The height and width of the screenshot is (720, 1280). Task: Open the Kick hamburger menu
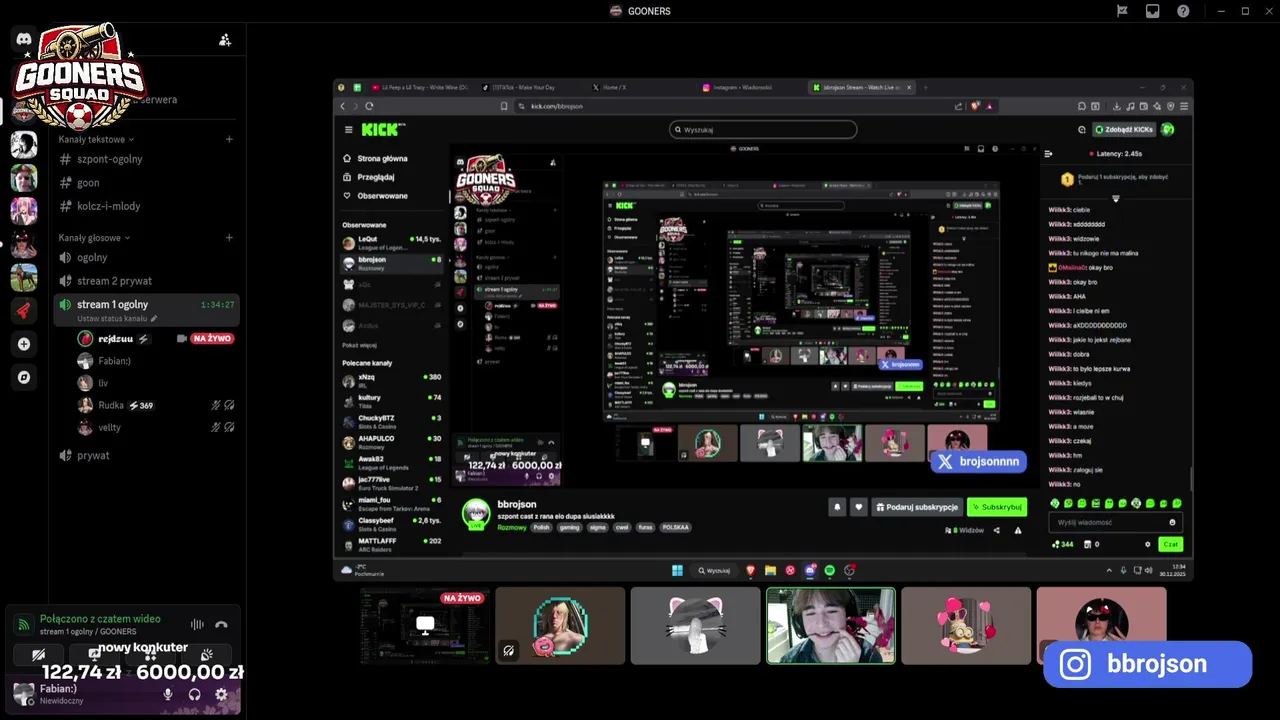click(348, 129)
